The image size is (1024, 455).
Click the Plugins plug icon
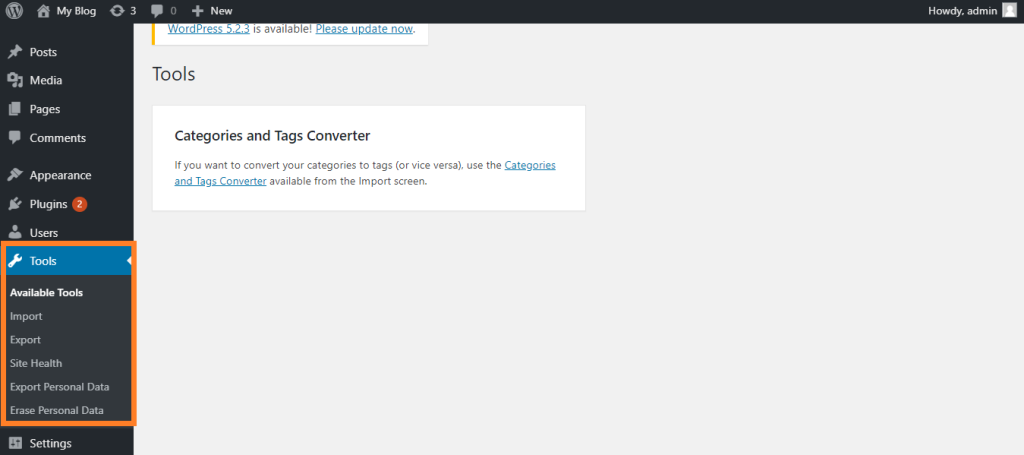tap(15, 204)
